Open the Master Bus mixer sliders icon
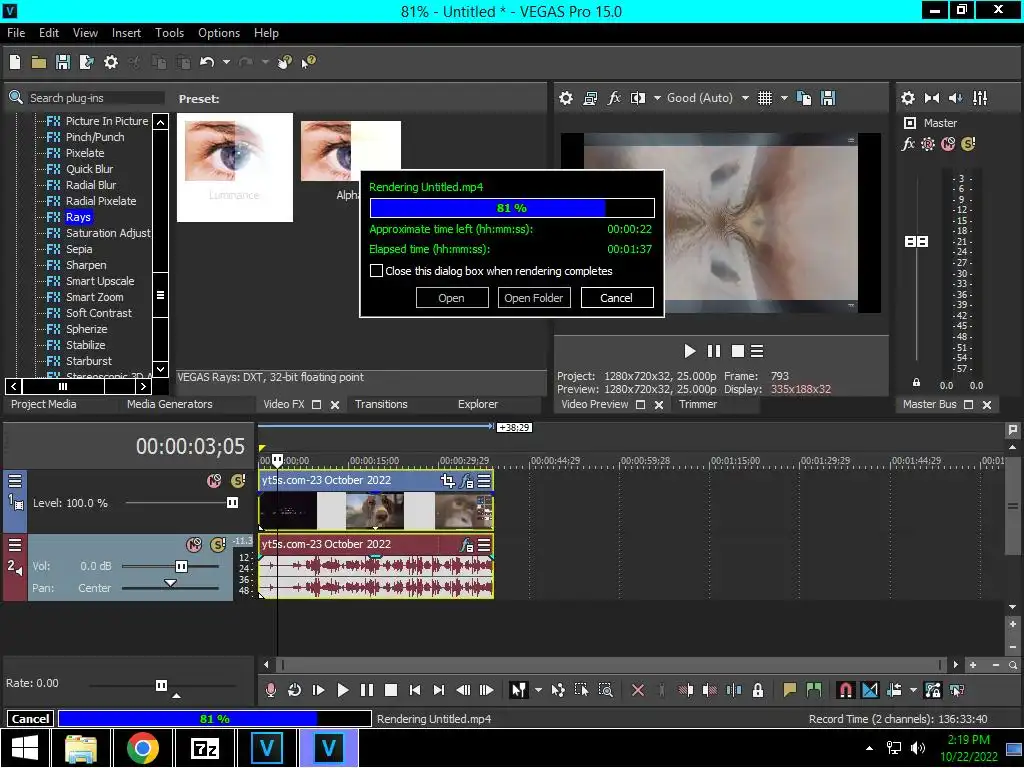The width and height of the screenshot is (1024, 768). 980,98
